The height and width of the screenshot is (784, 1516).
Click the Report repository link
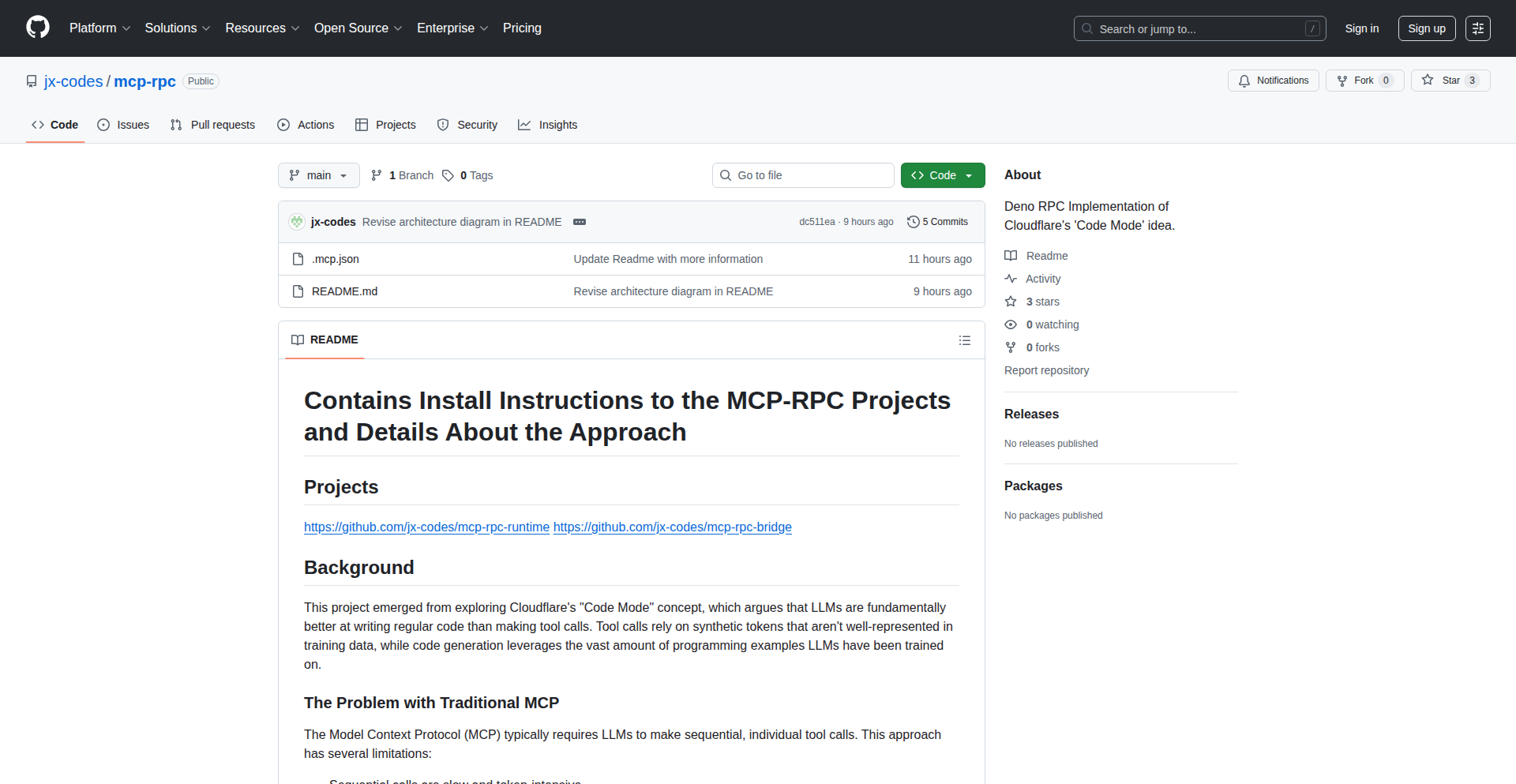1046,370
